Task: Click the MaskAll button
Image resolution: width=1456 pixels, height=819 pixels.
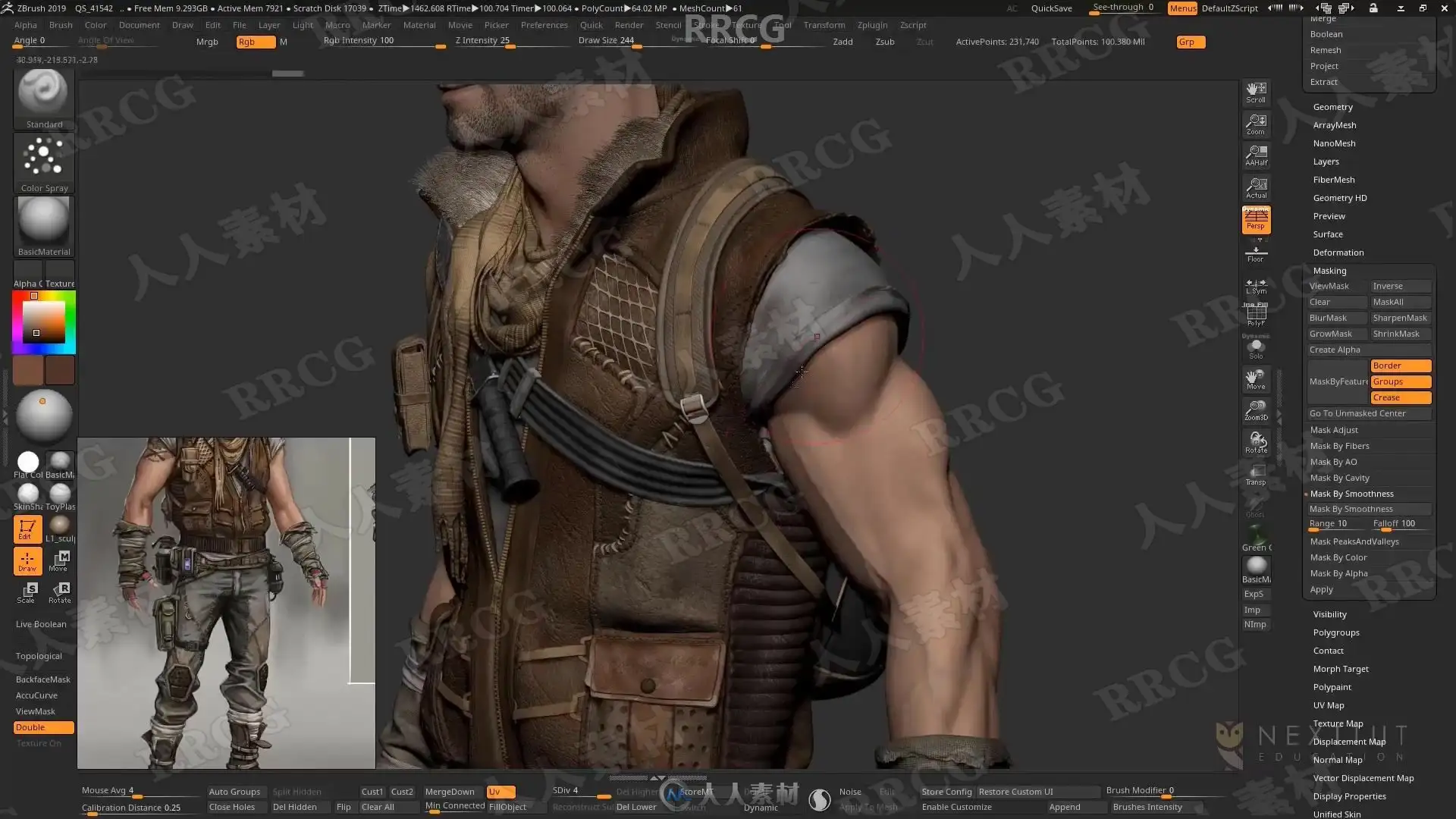Action: click(1400, 302)
